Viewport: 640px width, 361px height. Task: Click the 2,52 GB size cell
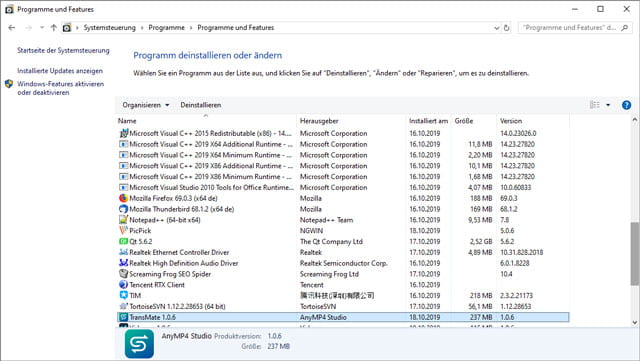coord(481,241)
